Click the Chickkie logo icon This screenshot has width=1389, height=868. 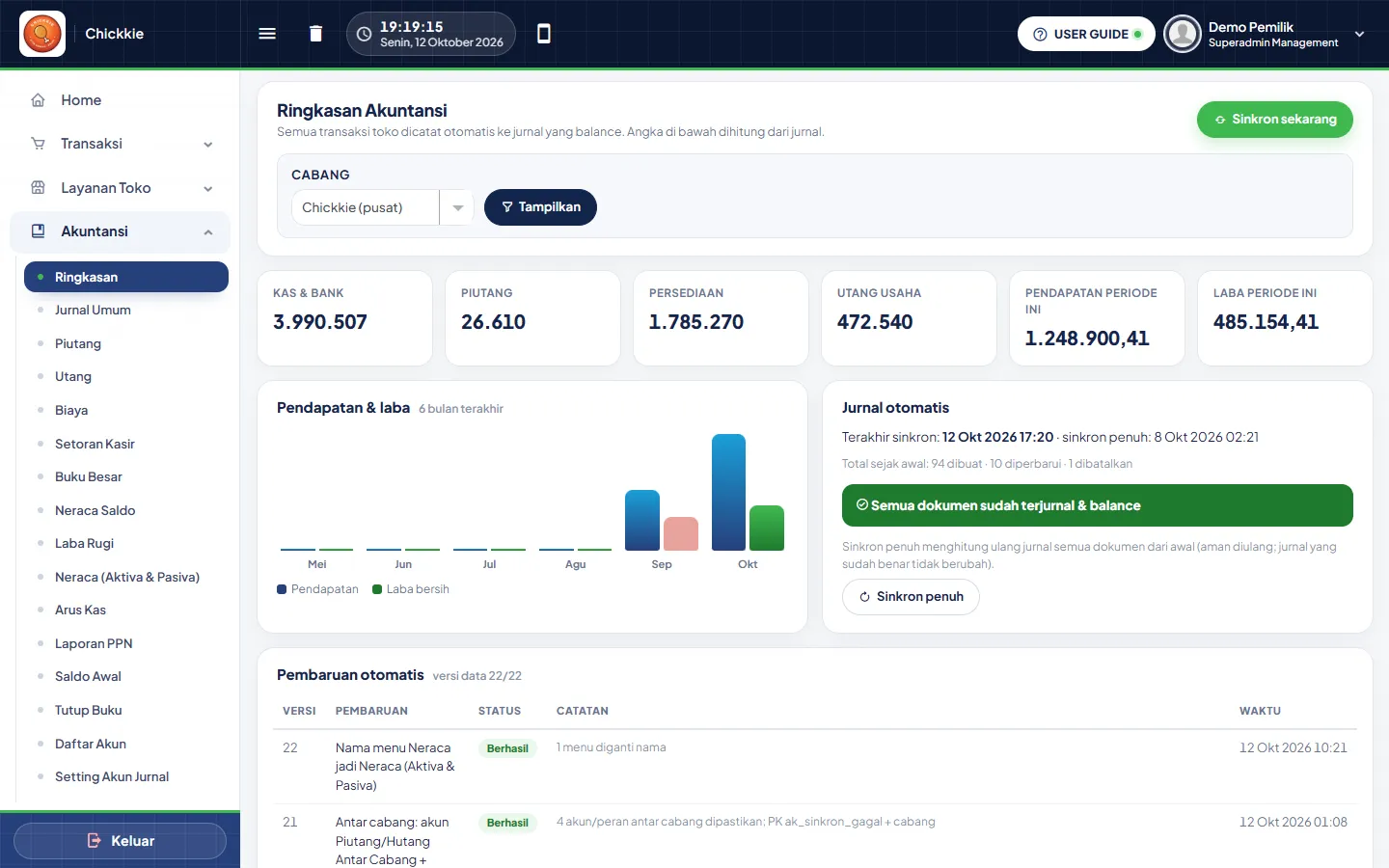(x=42, y=34)
